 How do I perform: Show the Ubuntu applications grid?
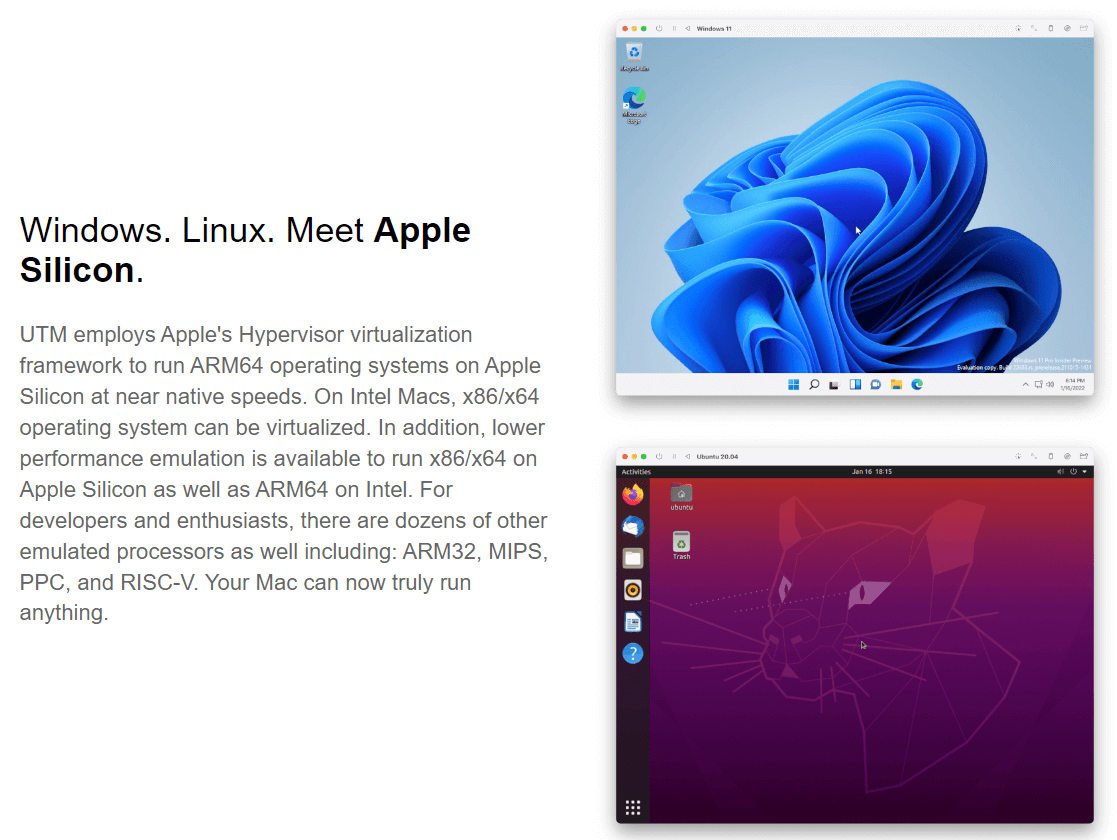[632, 808]
